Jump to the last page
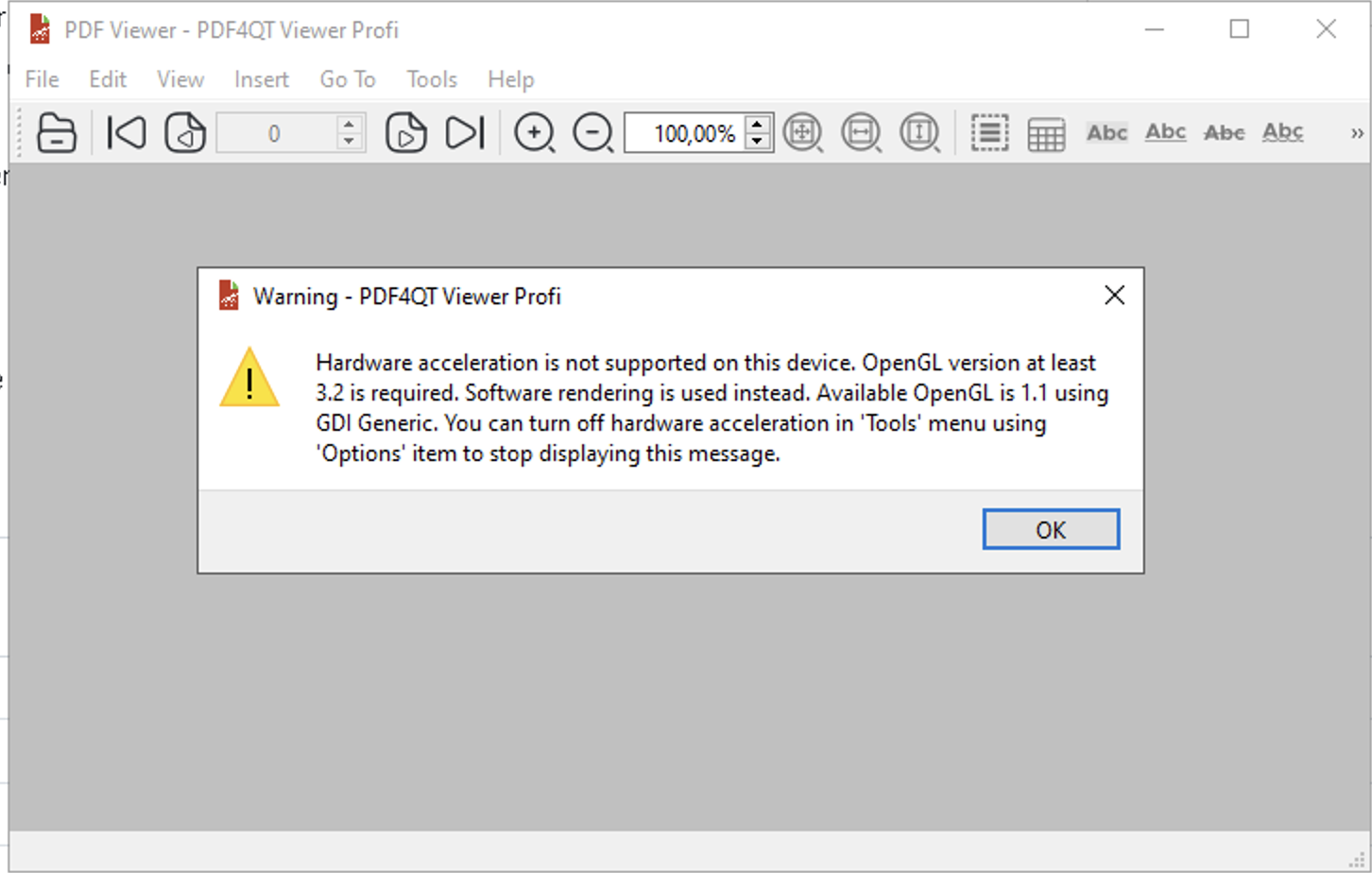The image size is (1372, 873). tap(464, 132)
